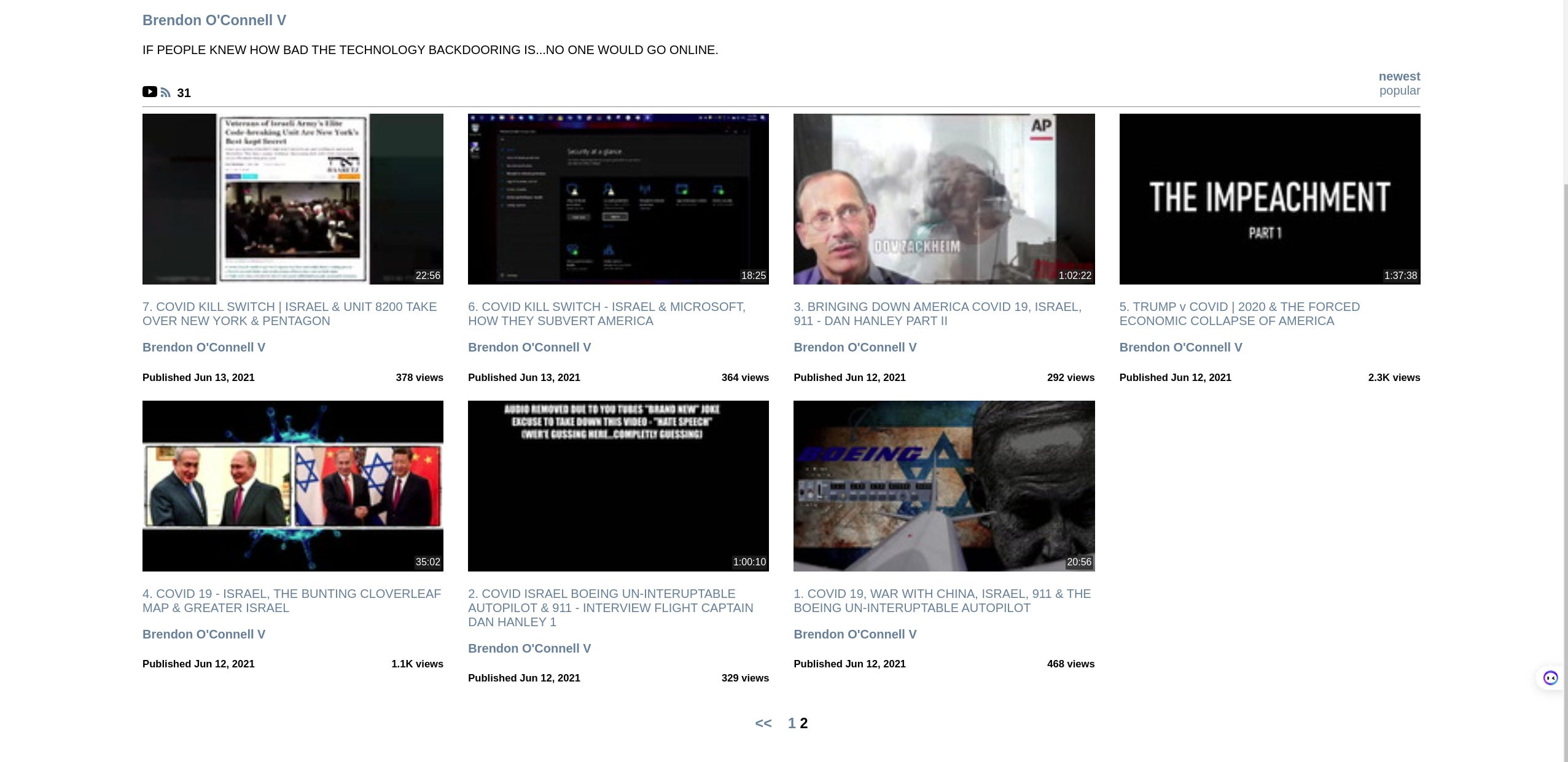
Task: Click the 18:25 duration badge
Action: click(753, 275)
